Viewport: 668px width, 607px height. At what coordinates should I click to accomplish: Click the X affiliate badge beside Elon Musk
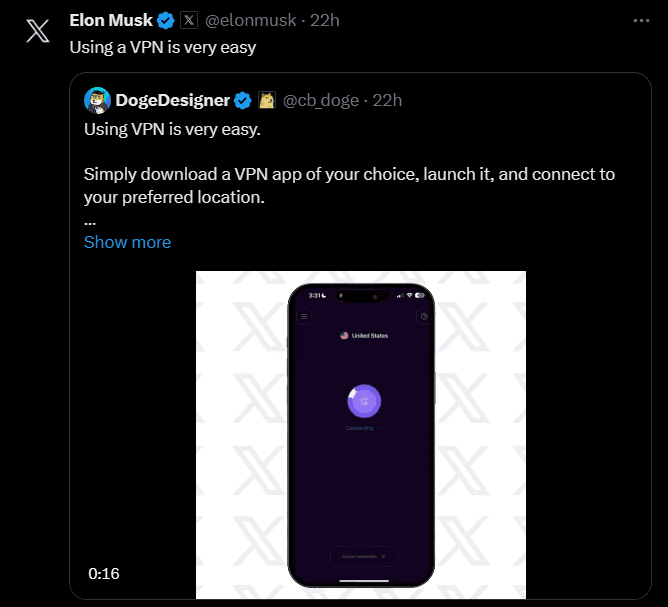pos(189,20)
